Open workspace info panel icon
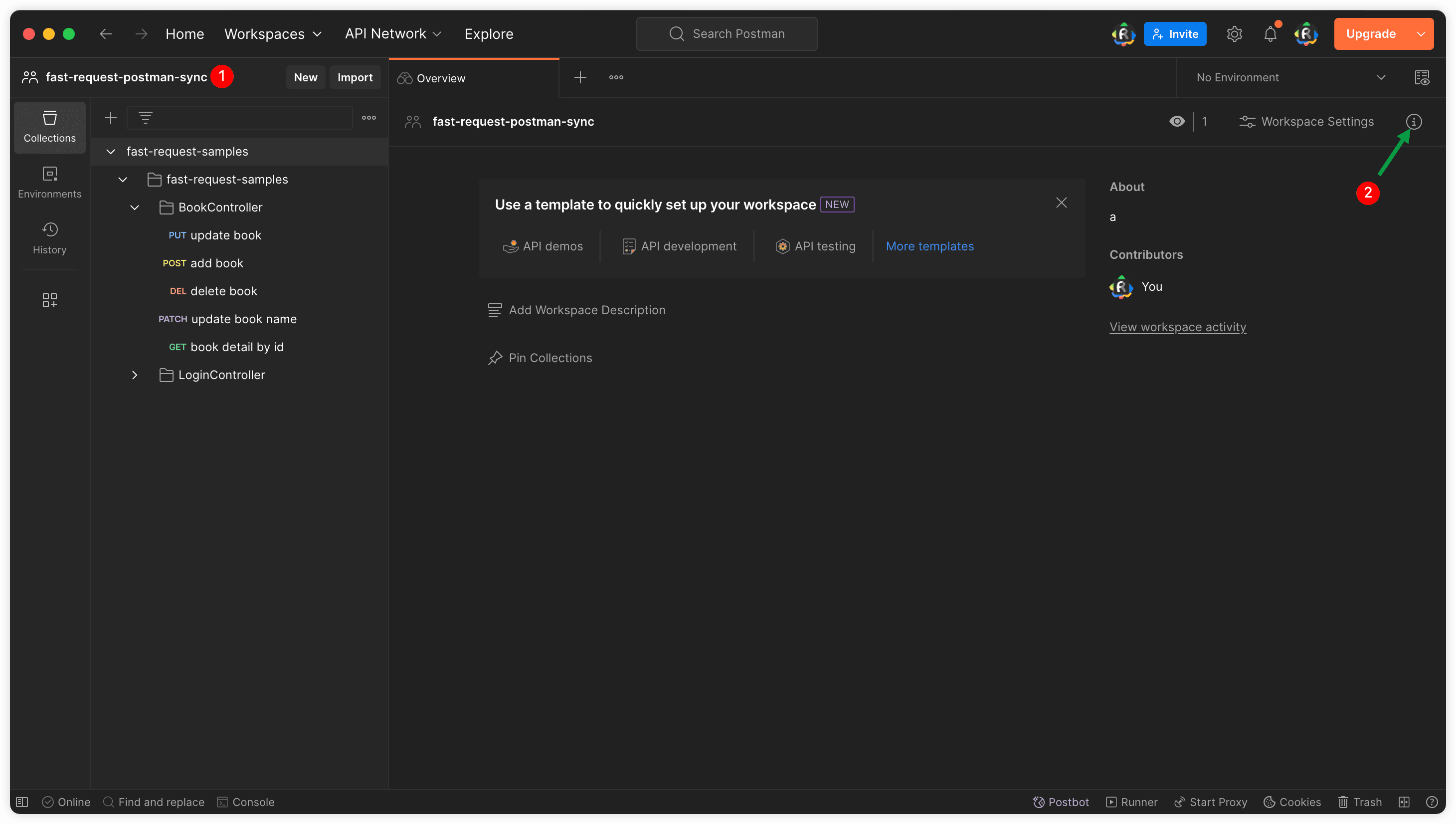Viewport: 1456px width, 824px height. [1413, 122]
